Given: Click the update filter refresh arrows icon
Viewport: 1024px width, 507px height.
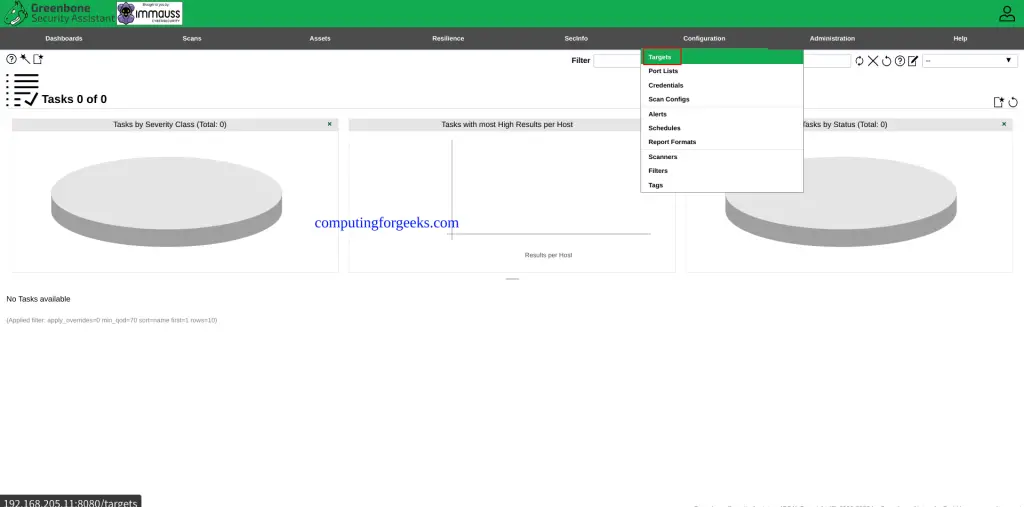Looking at the screenshot, I should [859, 61].
